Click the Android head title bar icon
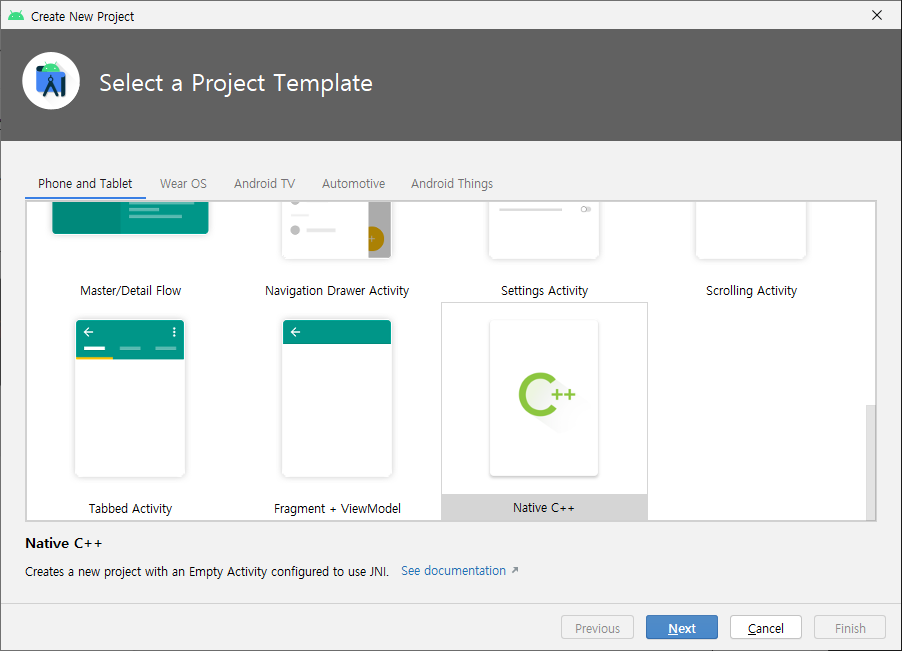 (x=16, y=16)
